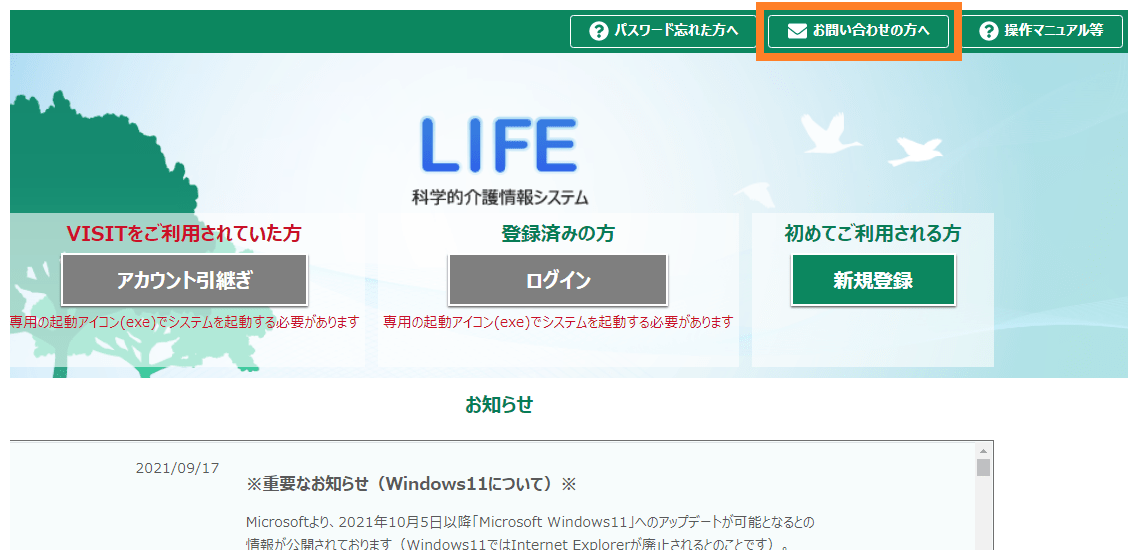Click the notice list scrollbar up arrow

(983, 449)
